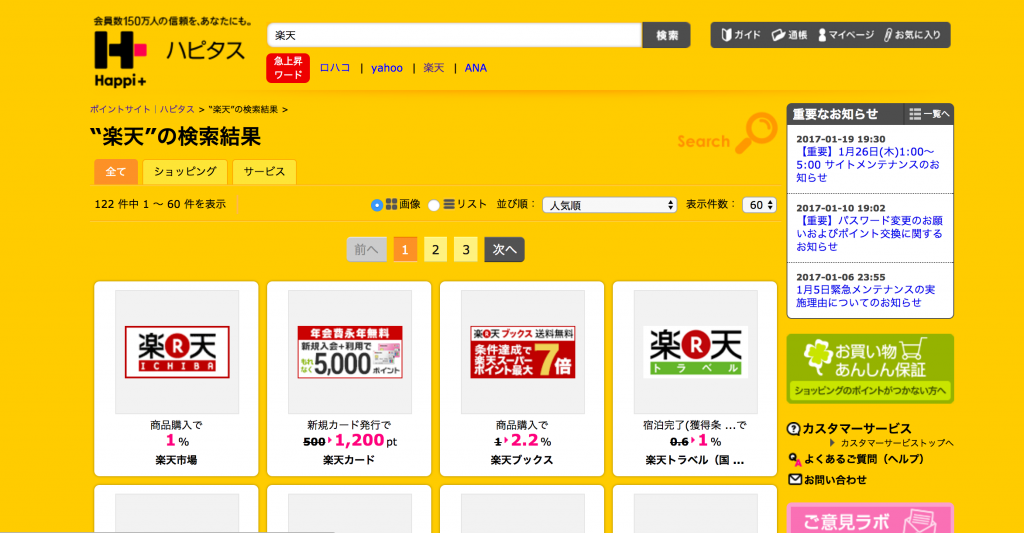Click the 楽天ブックス card title text
1024x533 pixels.
[522, 460]
